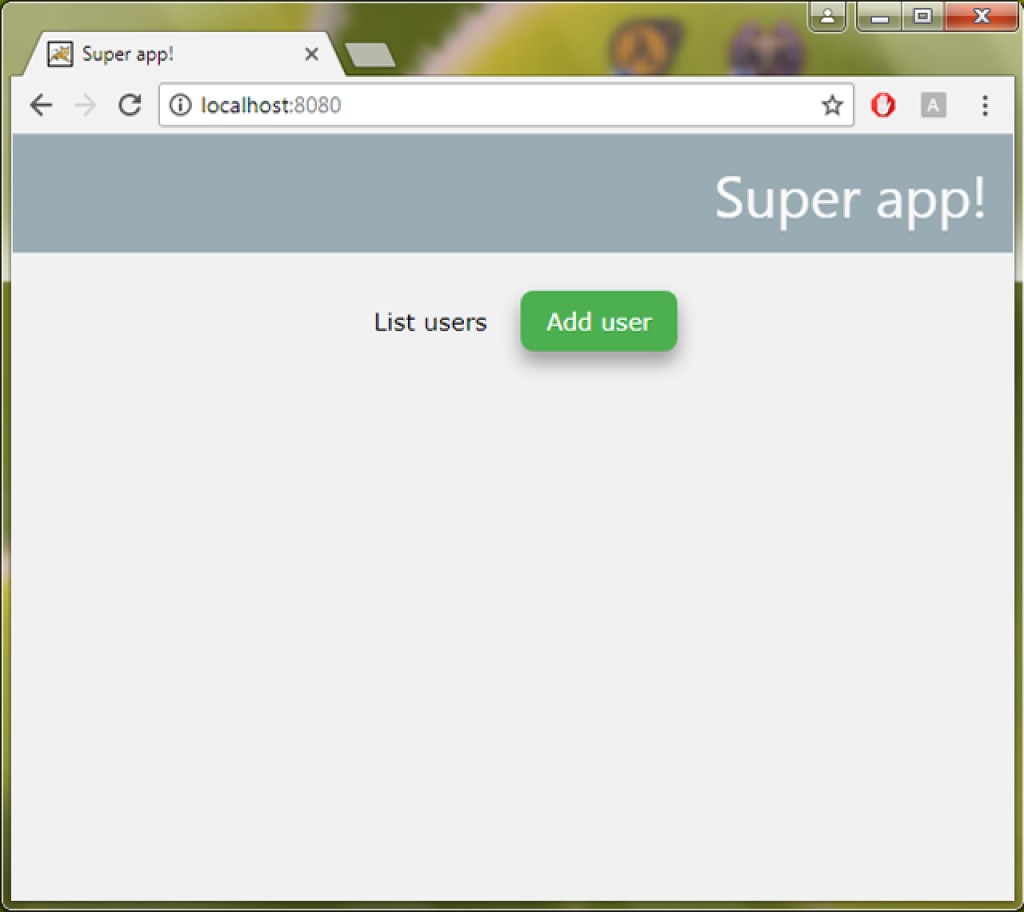Open a new tab
The height and width of the screenshot is (912, 1024).
[x=370, y=55]
